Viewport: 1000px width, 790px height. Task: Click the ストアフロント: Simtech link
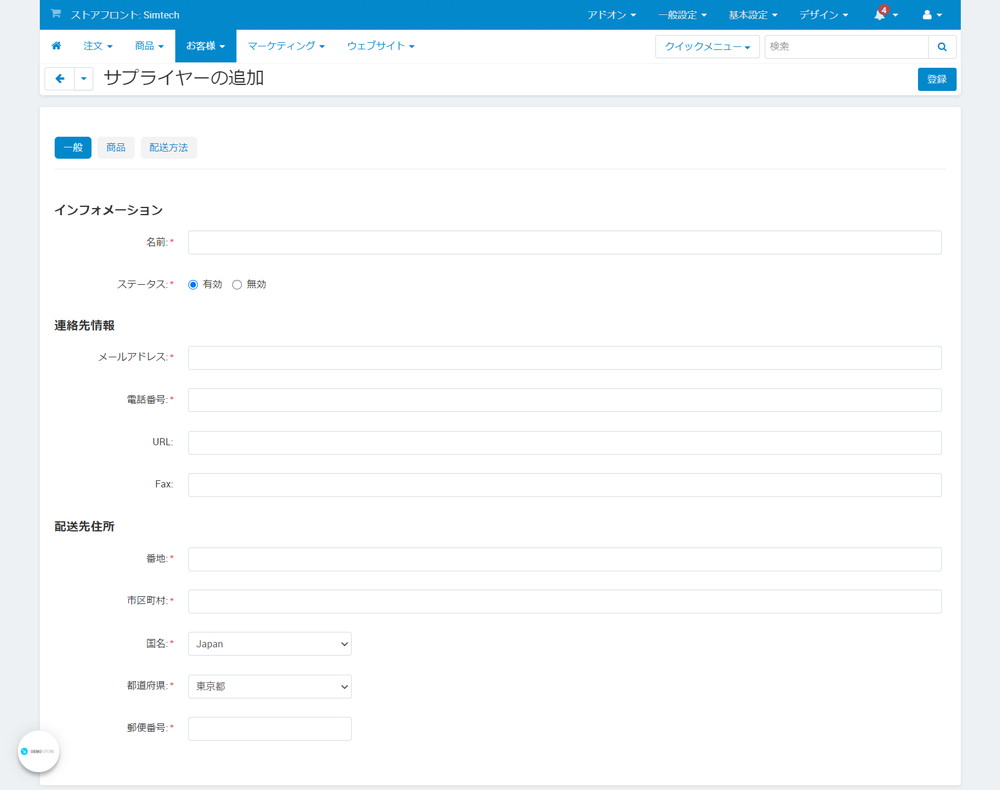[x=125, y=15]
